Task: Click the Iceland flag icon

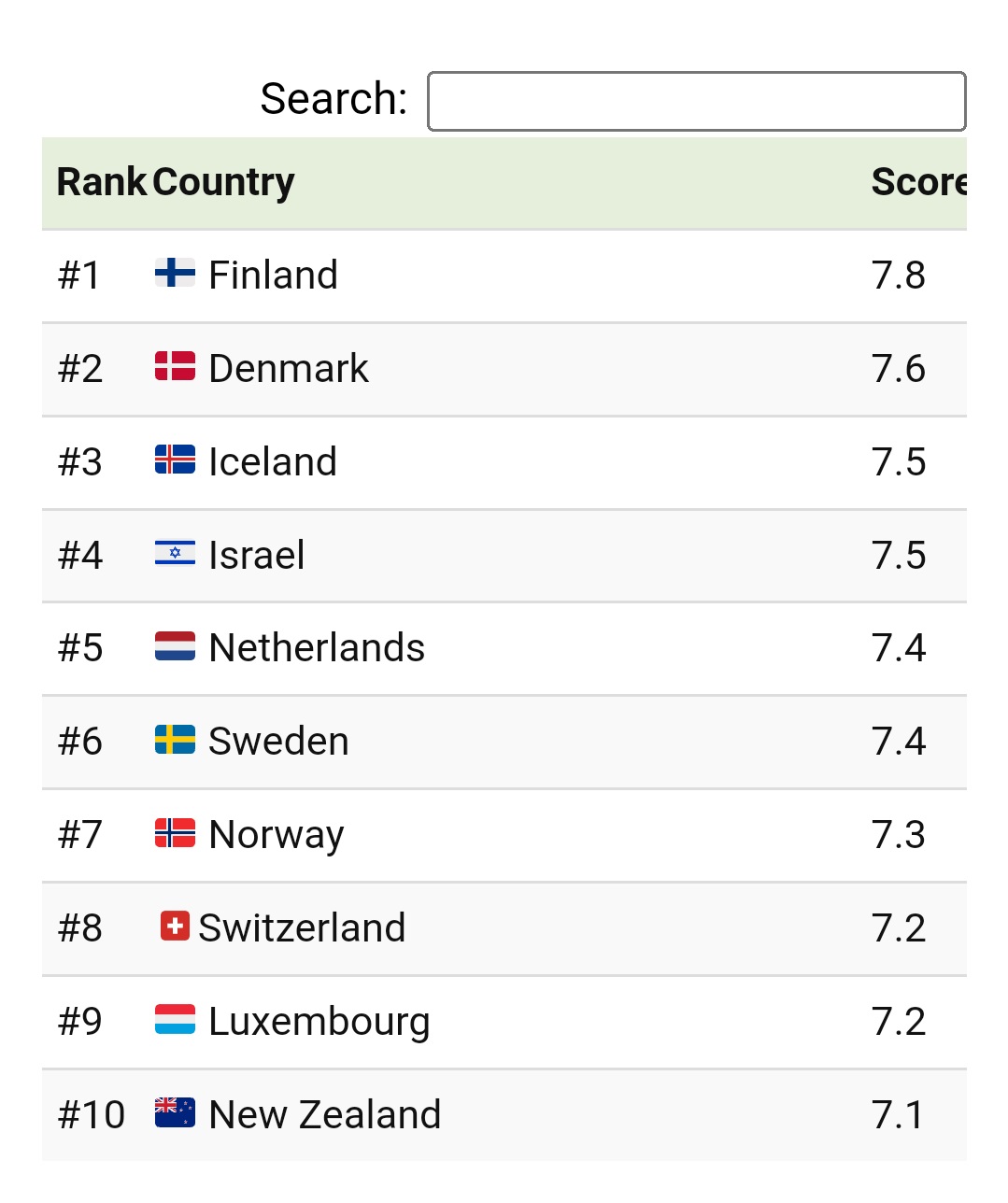Action: [x=175, y=460]
